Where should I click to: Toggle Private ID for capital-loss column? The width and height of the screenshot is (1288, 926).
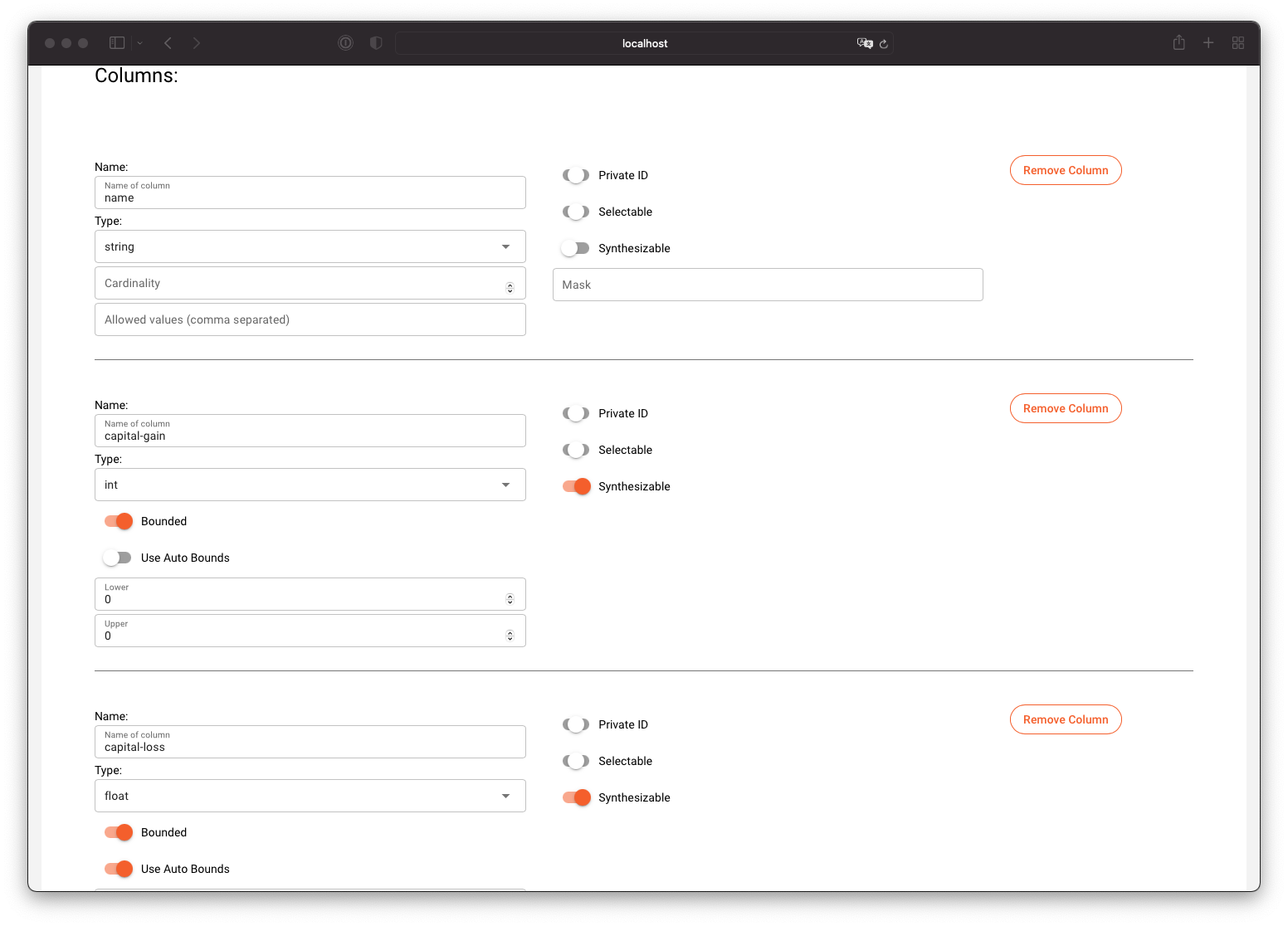point(575,724)
